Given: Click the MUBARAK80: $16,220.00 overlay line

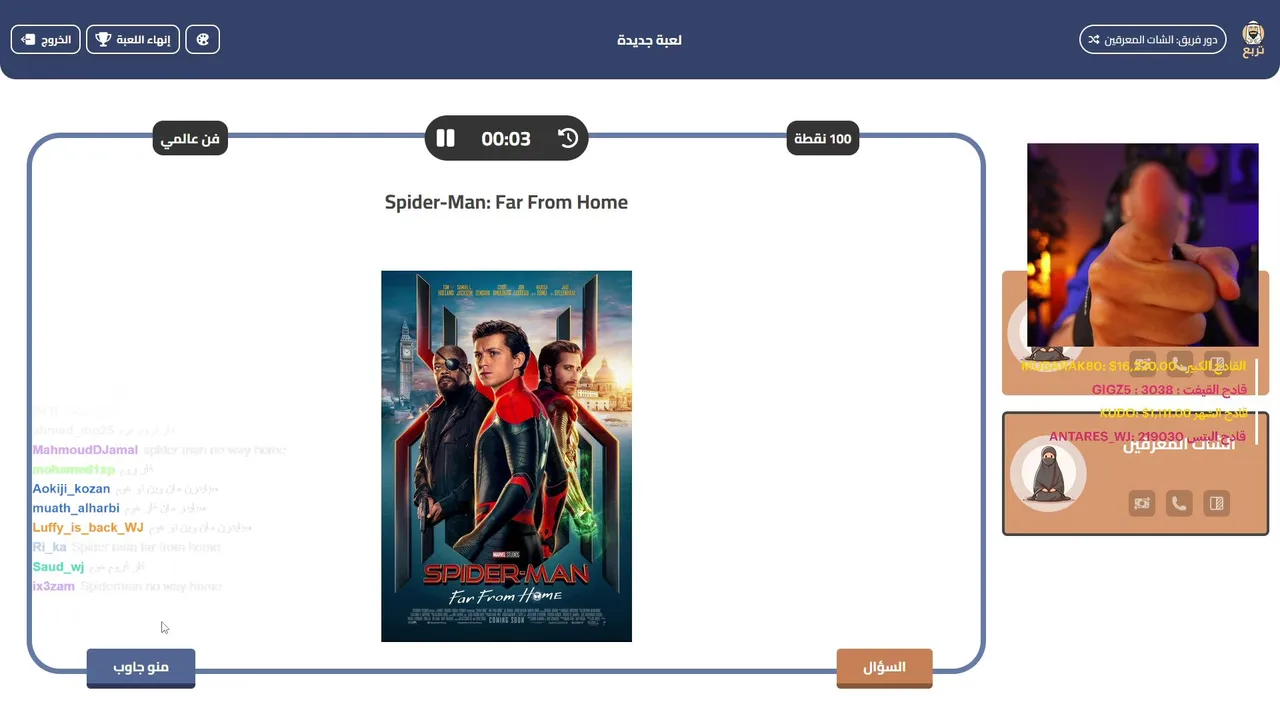Looking at the screenshot, I should pyautogui.click(x=1133, y=366).
